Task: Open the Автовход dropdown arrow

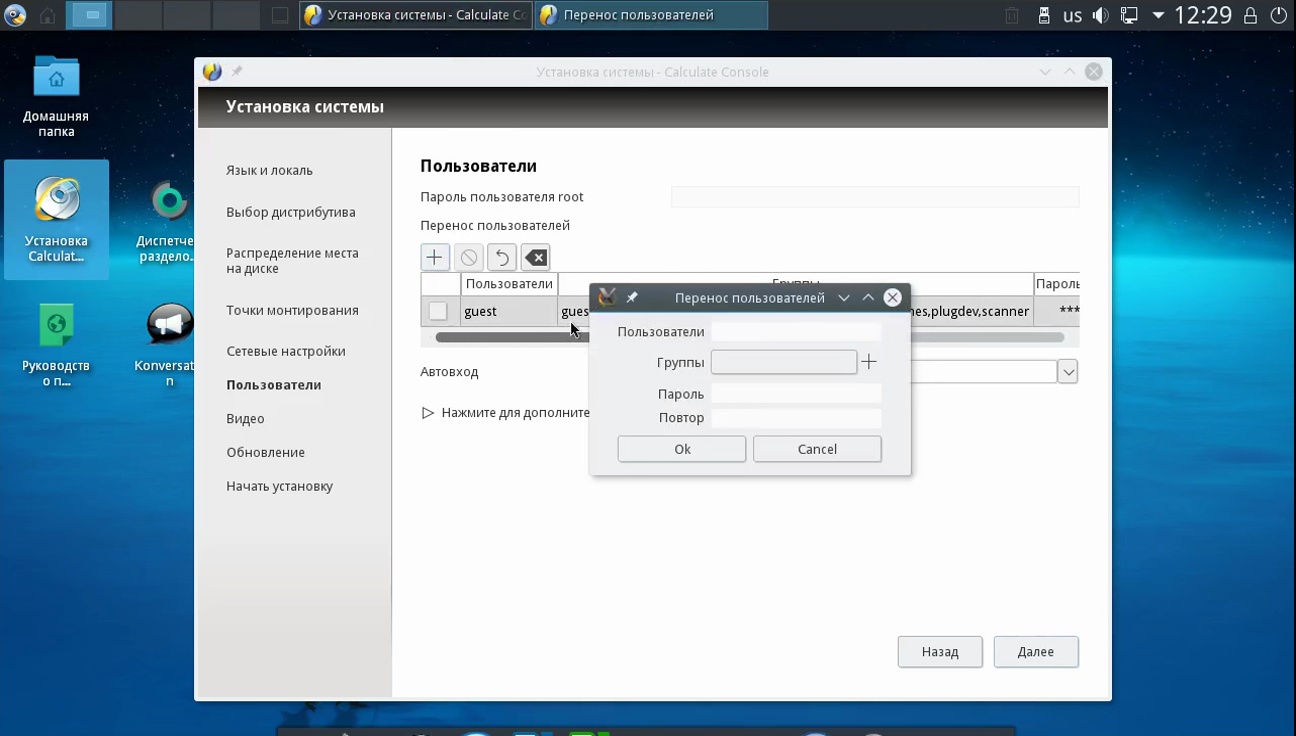Action: [1068, 372]
